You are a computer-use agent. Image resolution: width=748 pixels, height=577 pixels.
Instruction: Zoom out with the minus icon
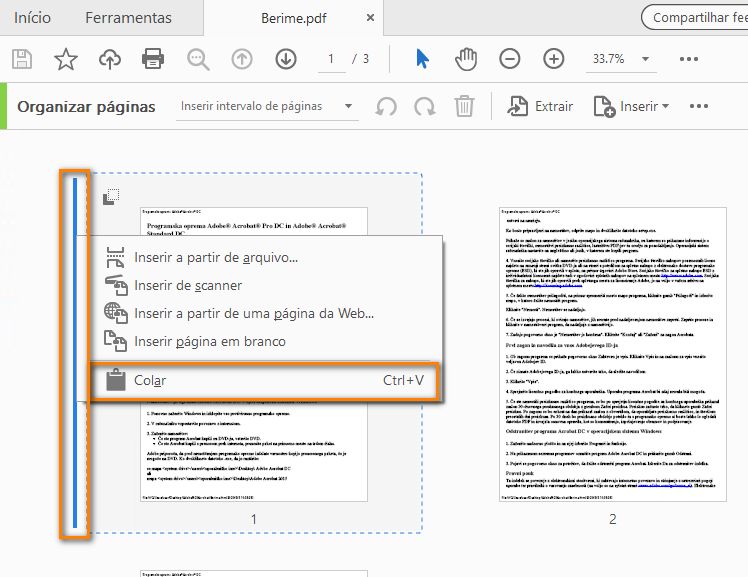[509, 59]
